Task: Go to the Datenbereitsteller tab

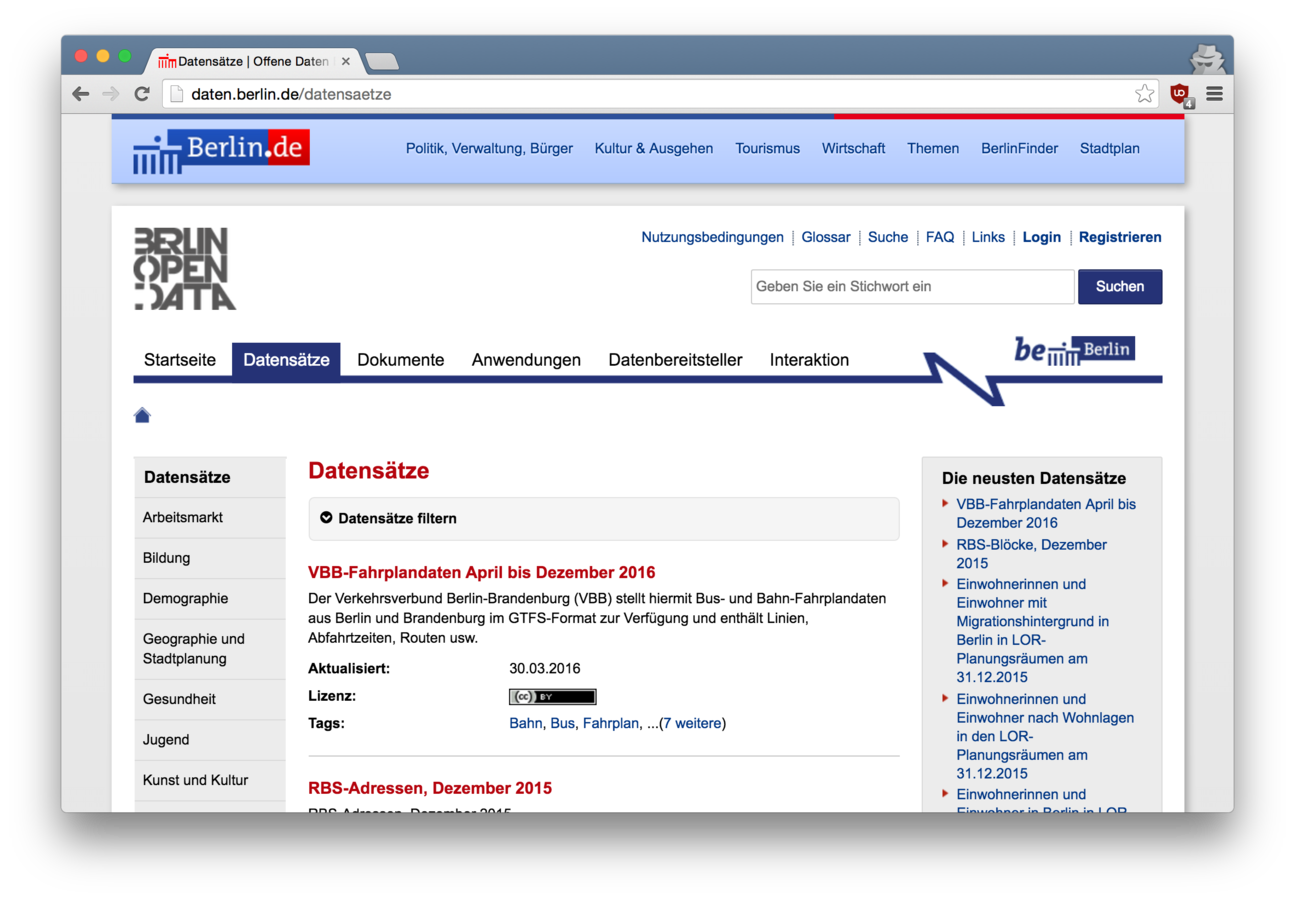Action: point(675,360)
